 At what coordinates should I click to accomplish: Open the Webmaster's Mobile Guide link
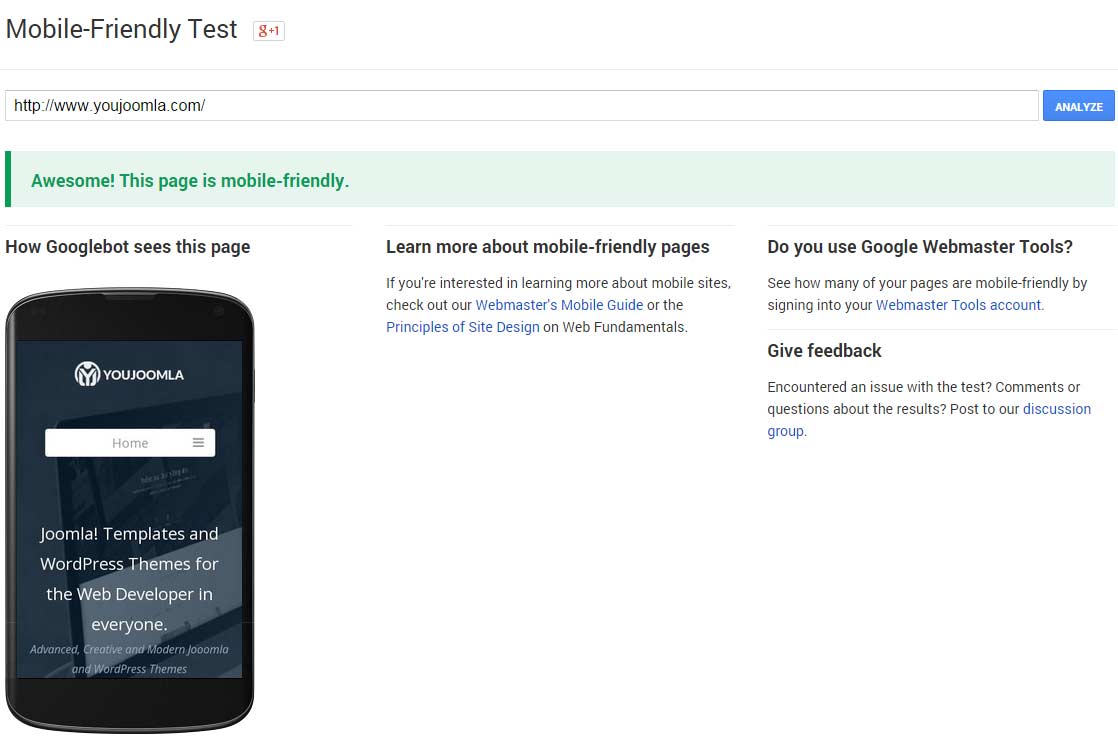tap(559, 305)
